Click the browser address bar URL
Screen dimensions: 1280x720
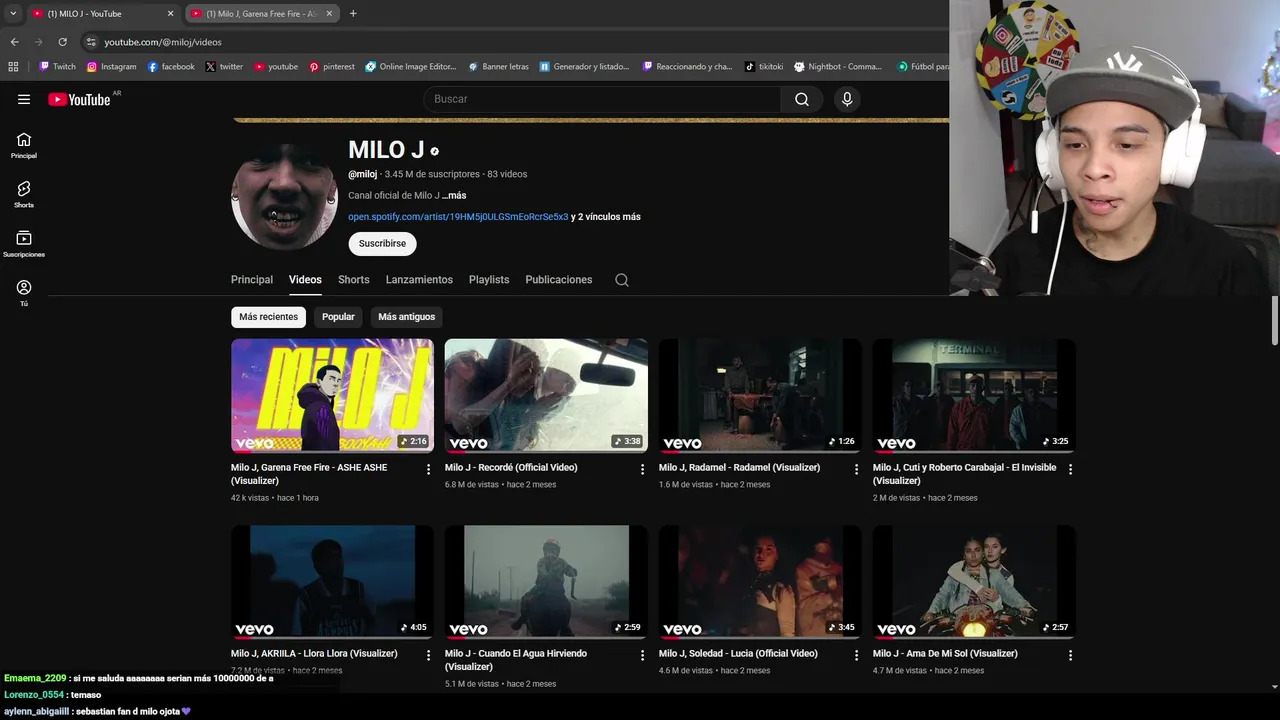[163, 42]
